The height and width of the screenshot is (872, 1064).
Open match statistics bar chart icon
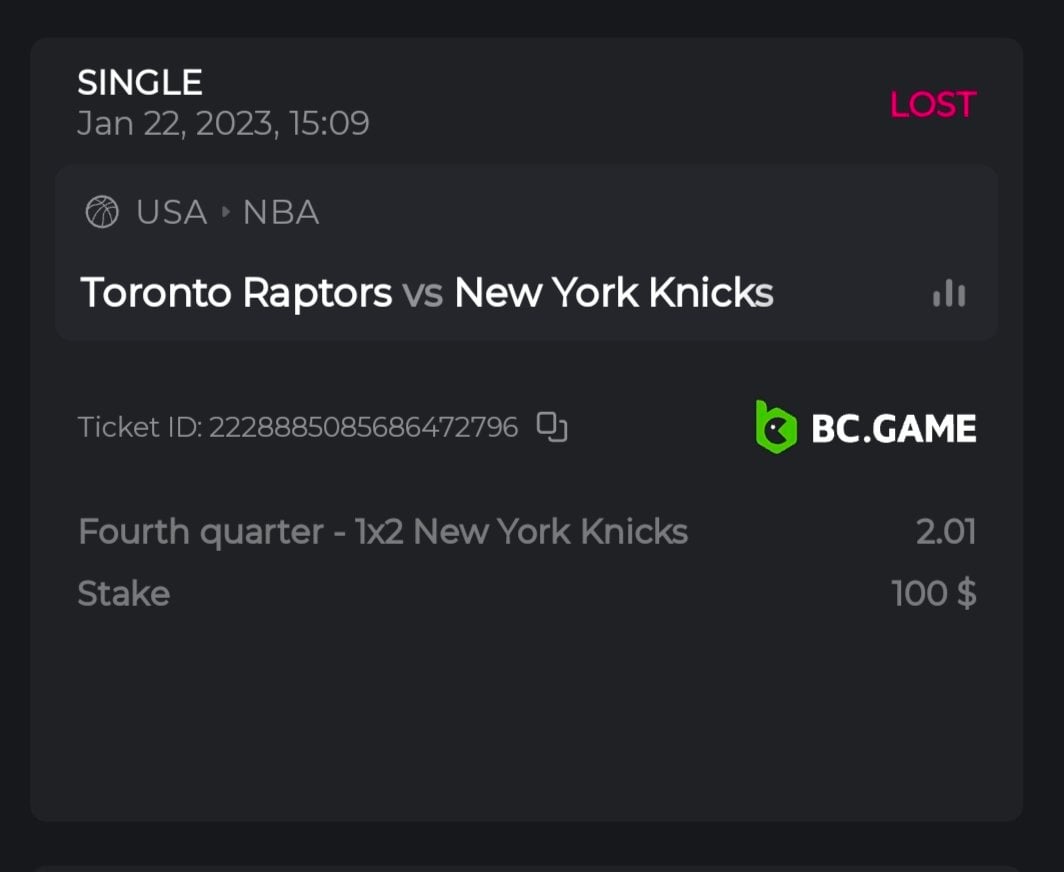(x=948, y=293)
